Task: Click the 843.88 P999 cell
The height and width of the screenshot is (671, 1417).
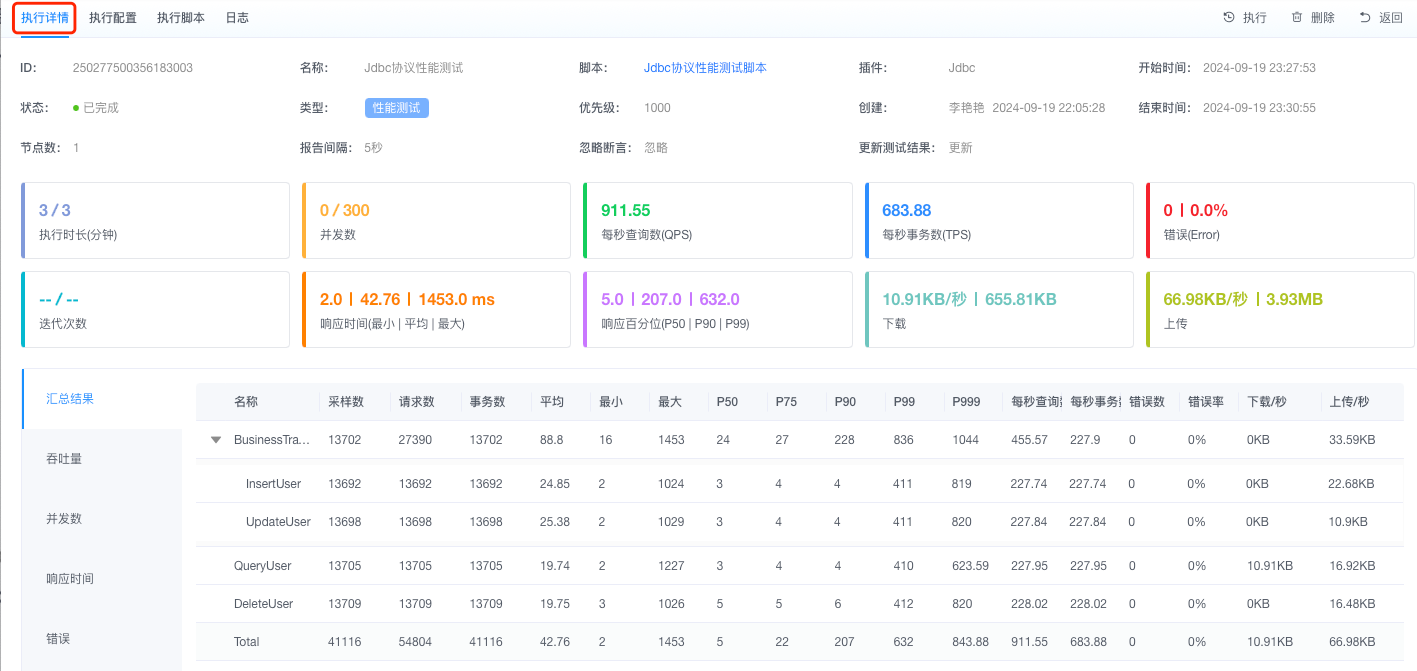Action: pos(970,642)
